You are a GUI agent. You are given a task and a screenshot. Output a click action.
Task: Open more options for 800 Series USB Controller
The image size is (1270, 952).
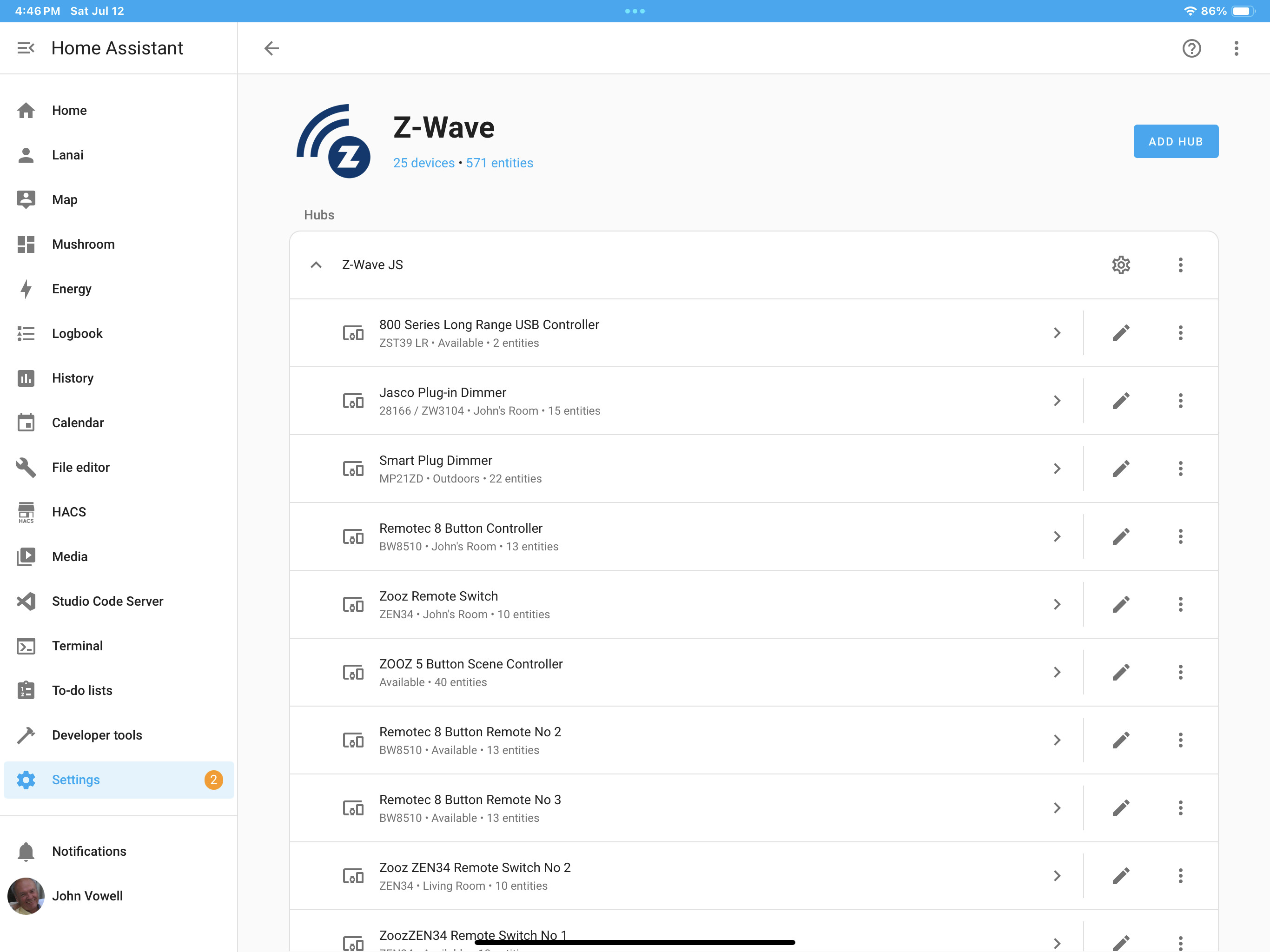[1180, 333]
